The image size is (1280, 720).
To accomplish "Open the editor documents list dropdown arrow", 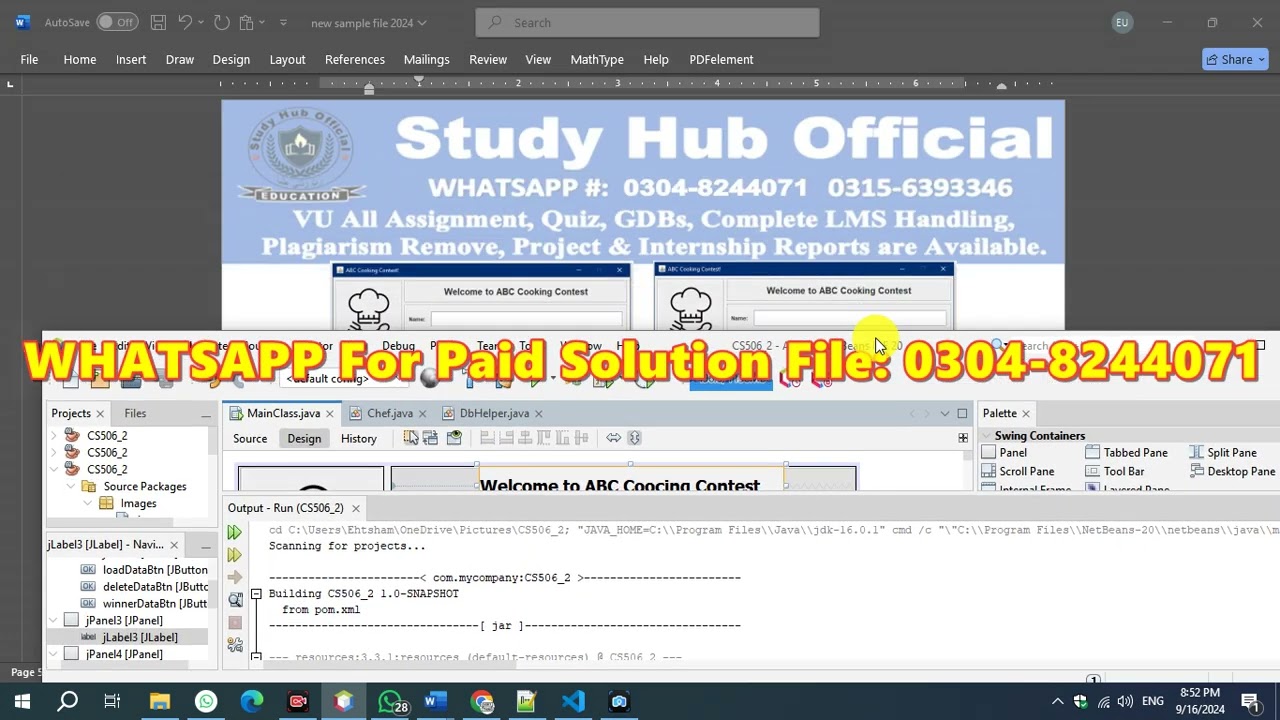I will pyautogui.click(x=945, y=413).
